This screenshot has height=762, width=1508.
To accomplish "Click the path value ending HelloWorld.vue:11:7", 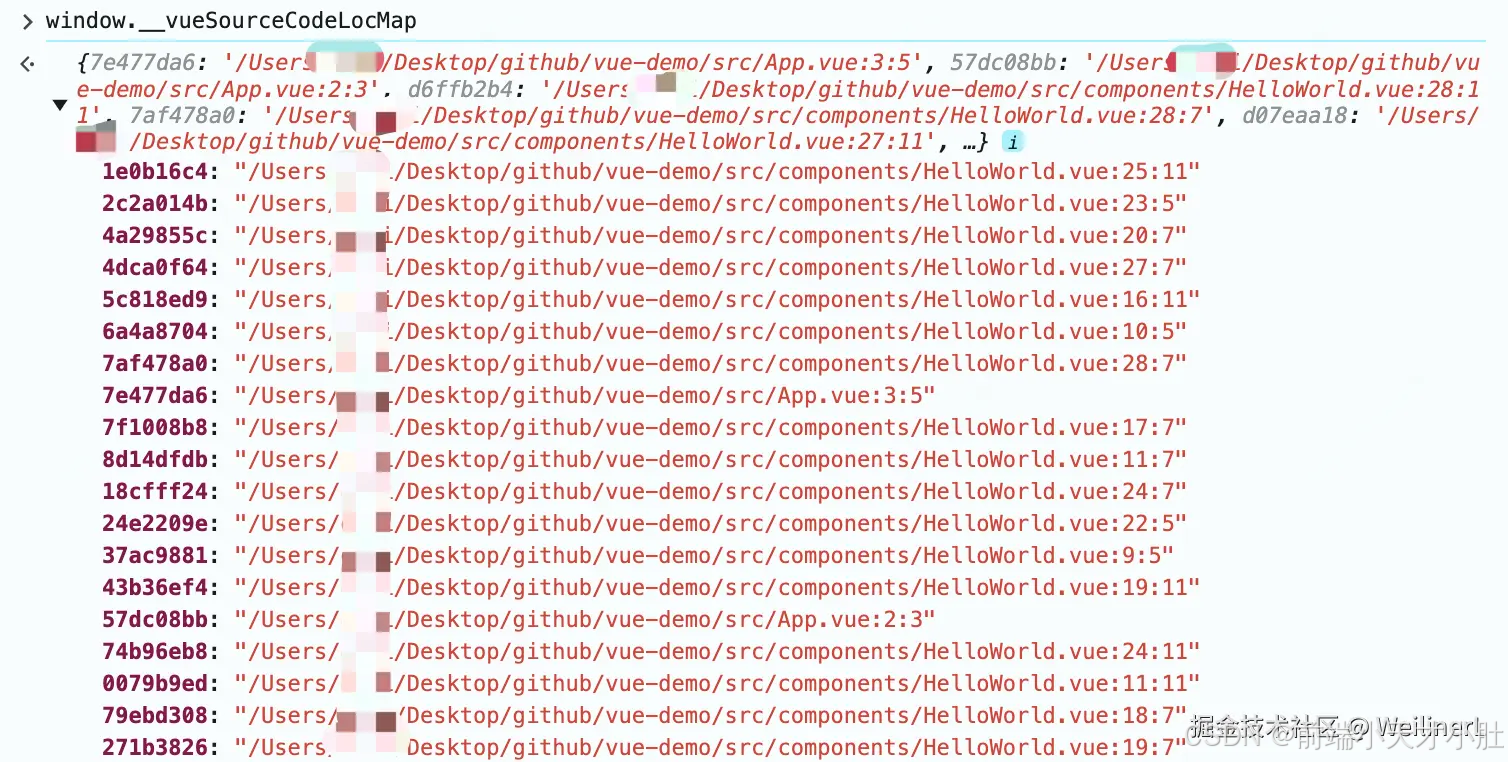I will click(x=711, y=459).
